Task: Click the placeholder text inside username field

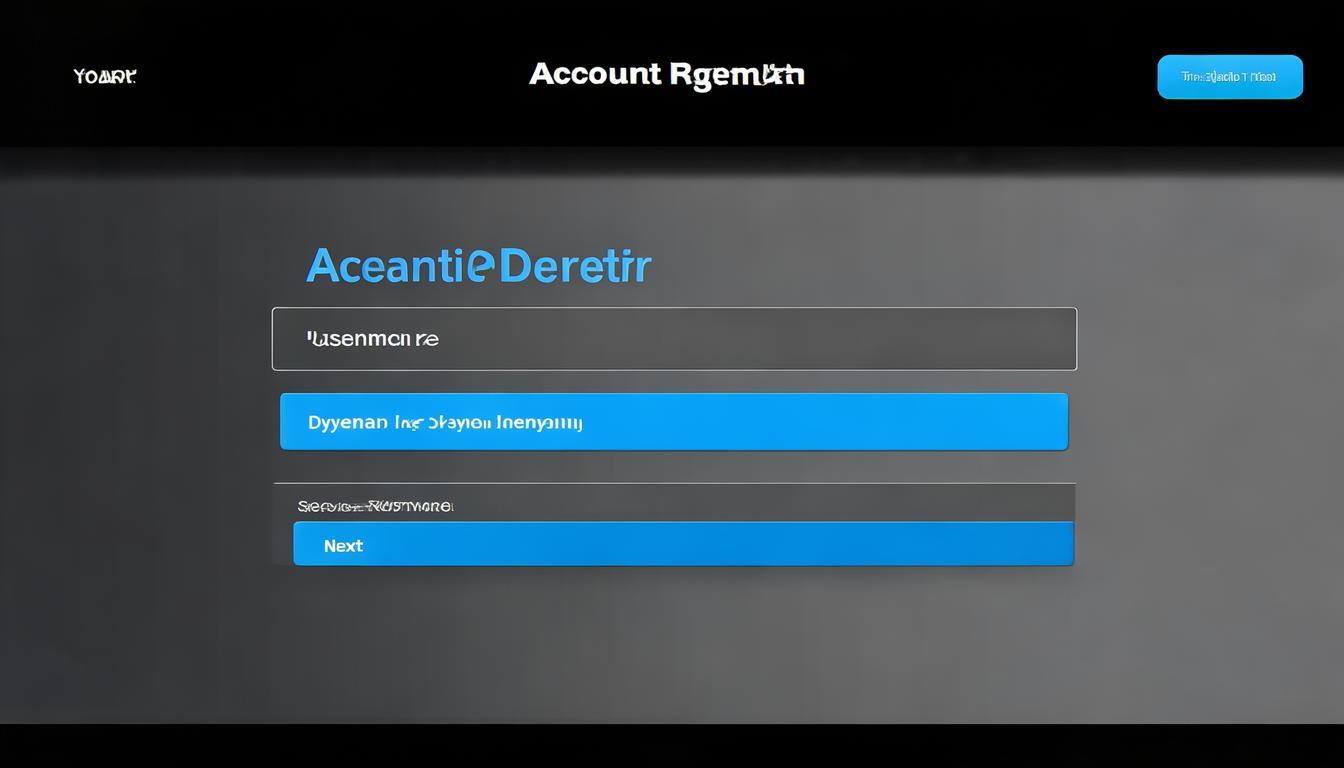Action: pos(372,339)
